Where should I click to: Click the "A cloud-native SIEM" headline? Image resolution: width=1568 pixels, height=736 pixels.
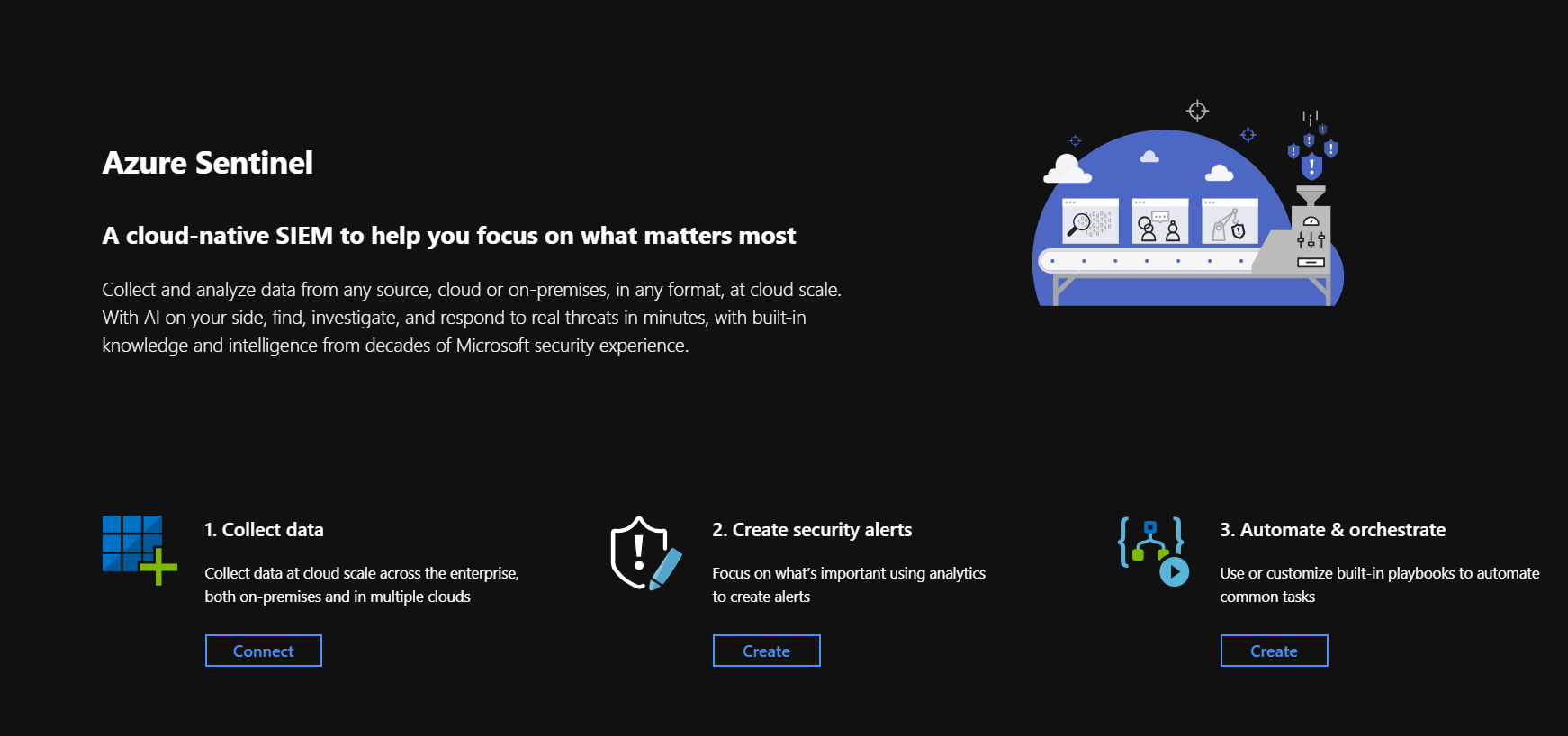point(449,236)
